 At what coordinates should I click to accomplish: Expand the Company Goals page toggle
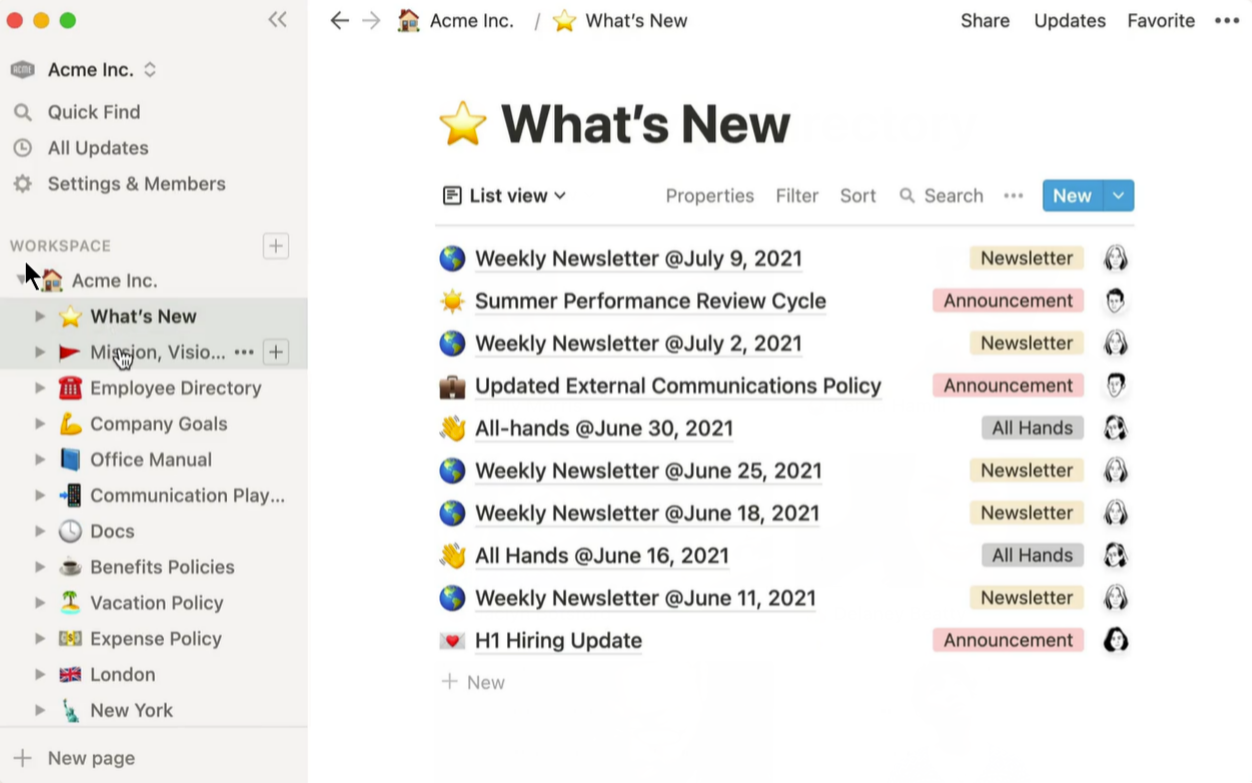click(x=40, y=424)
